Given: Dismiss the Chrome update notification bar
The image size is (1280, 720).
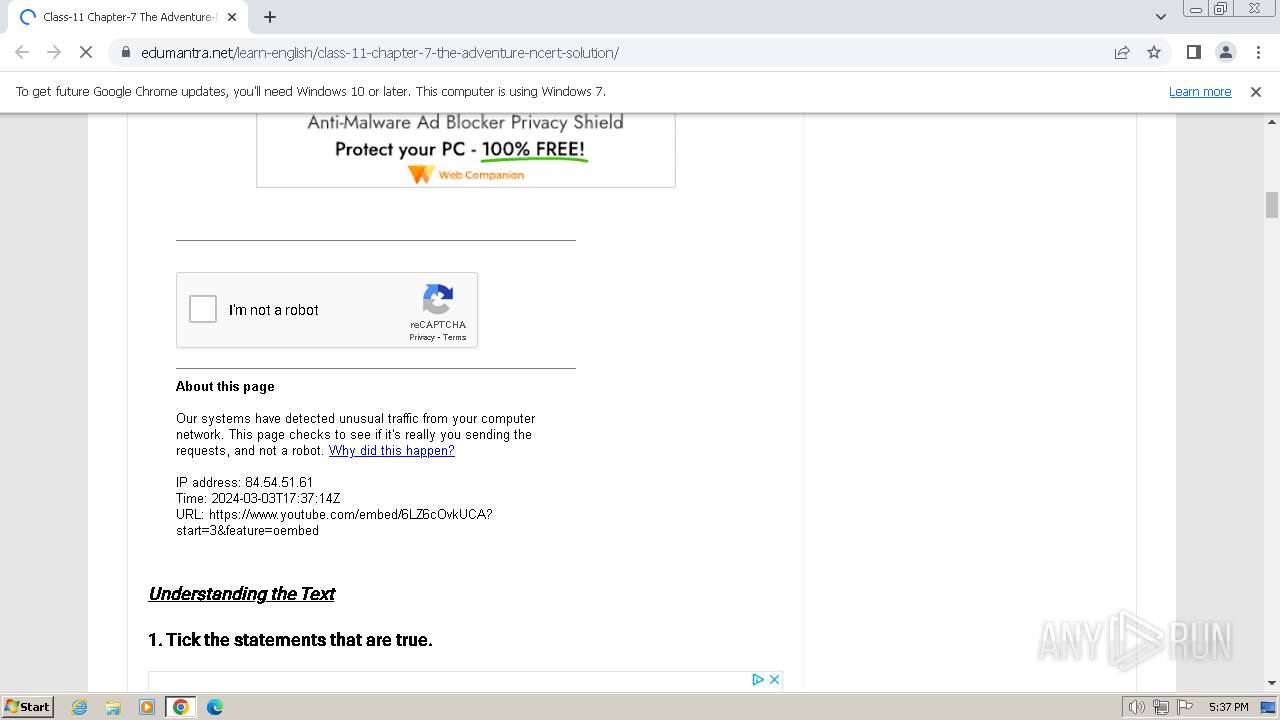Looking at the screenshot, I should (1256, 91).
